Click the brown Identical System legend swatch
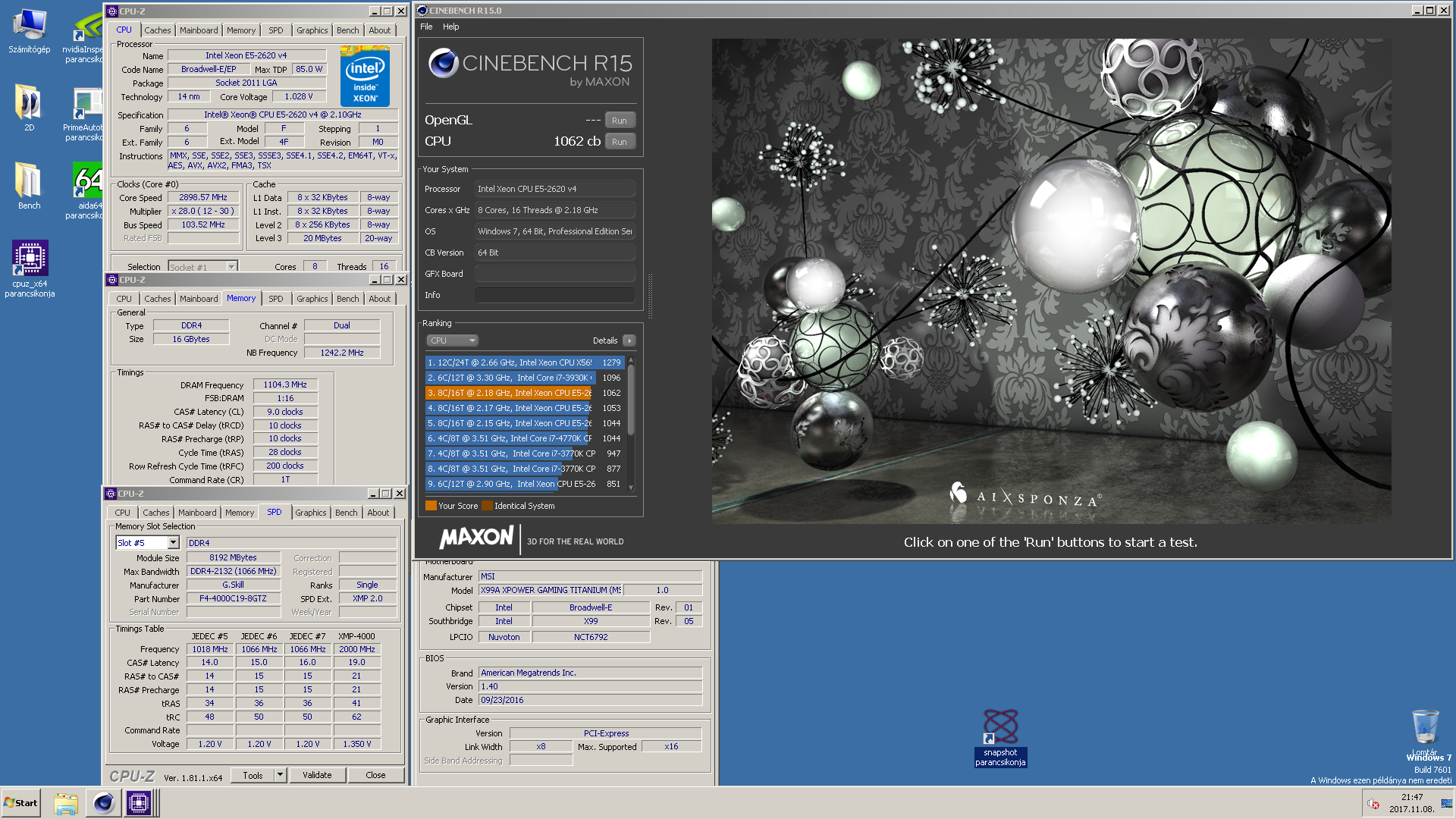This screenshot has width=1456, height=819. click(487, 506)
